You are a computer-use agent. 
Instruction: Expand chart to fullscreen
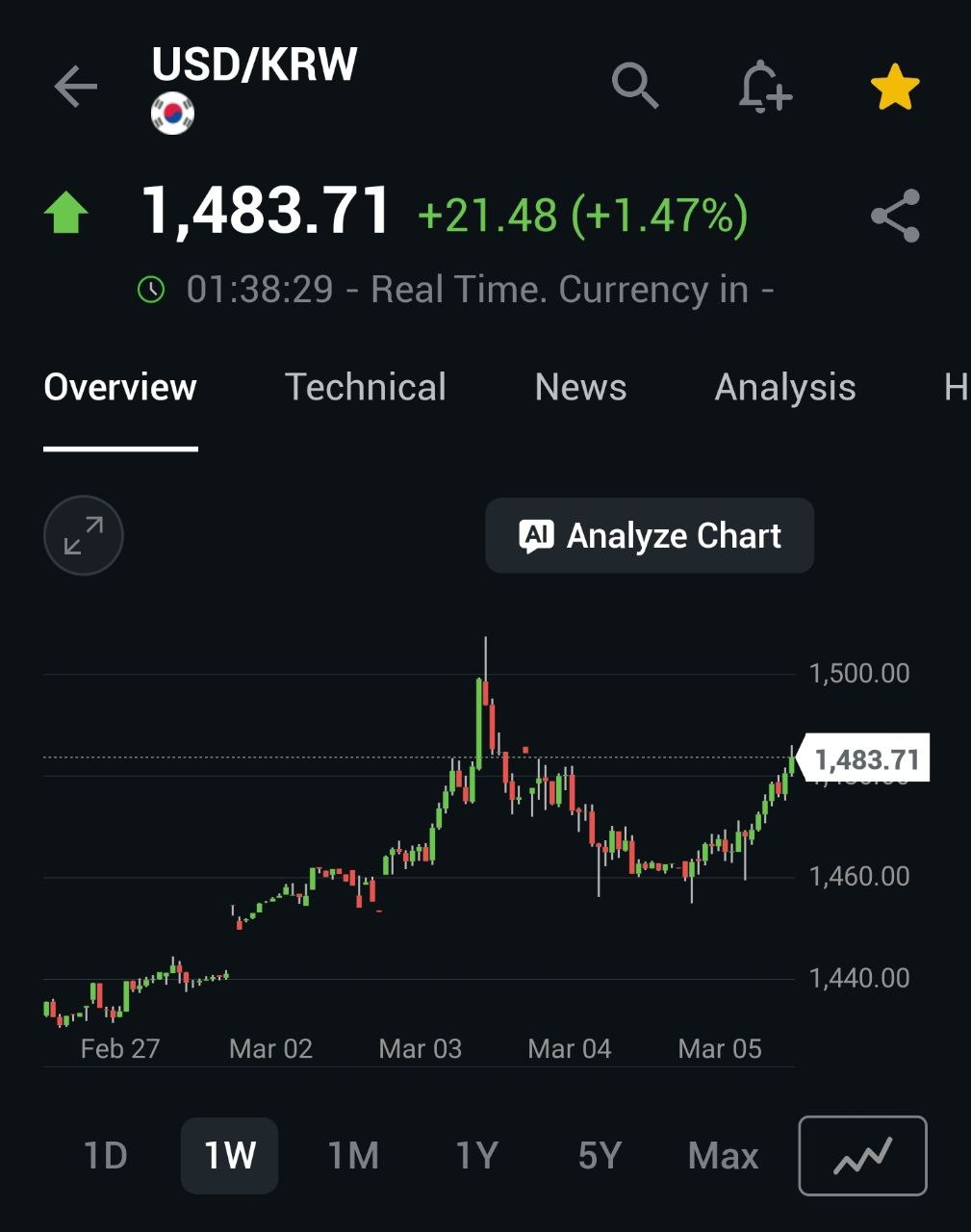pyautogui.click(x=84, y=535)
